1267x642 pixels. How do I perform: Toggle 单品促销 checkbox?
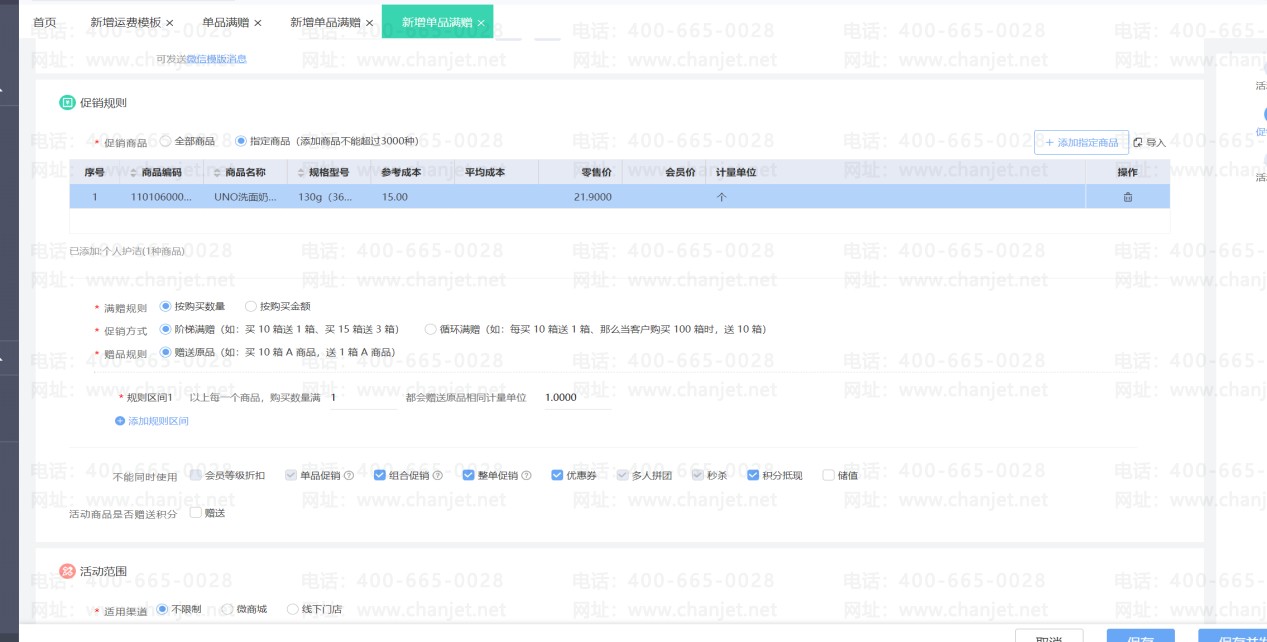click(x=291, y=475)
